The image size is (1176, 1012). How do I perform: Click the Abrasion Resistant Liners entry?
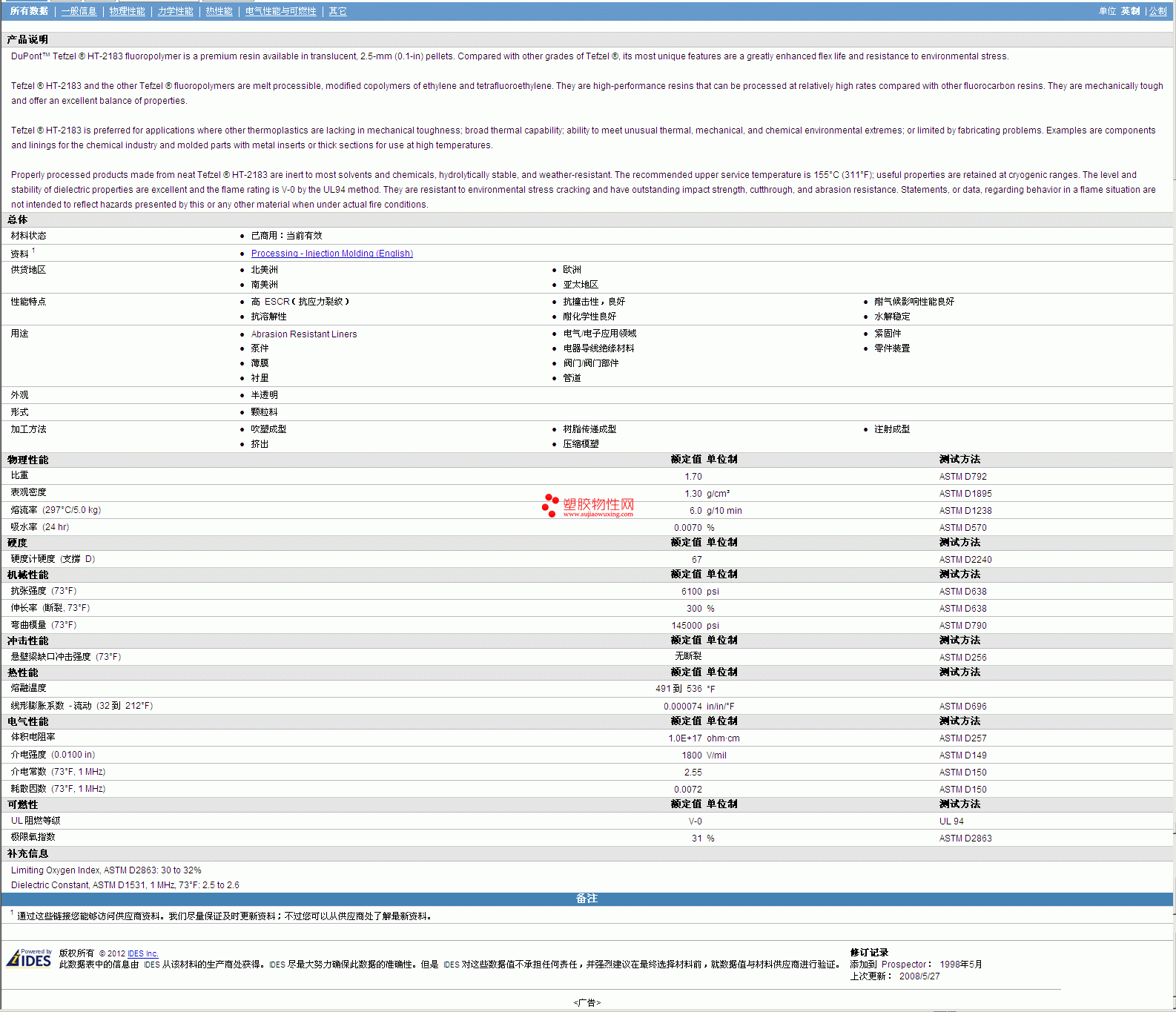[x=303, y=334]
